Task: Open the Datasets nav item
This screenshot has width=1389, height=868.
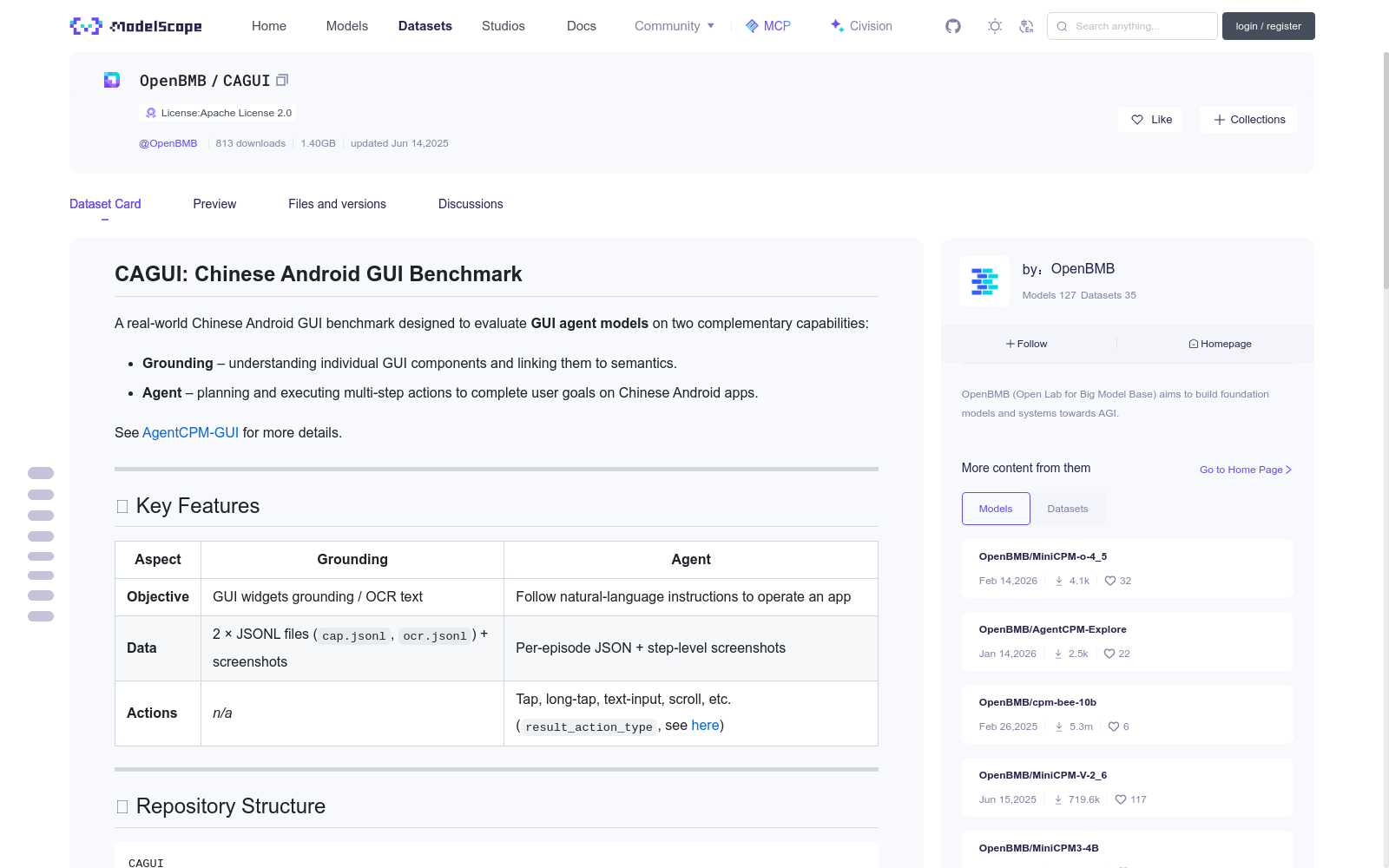Action: (x=425, y=26)
